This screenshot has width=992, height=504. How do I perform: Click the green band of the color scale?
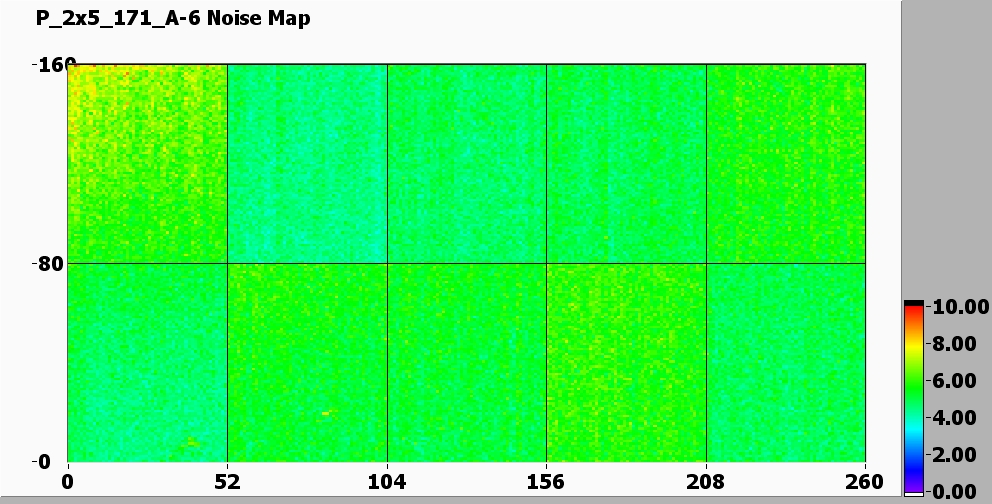[x=913, y=385]
